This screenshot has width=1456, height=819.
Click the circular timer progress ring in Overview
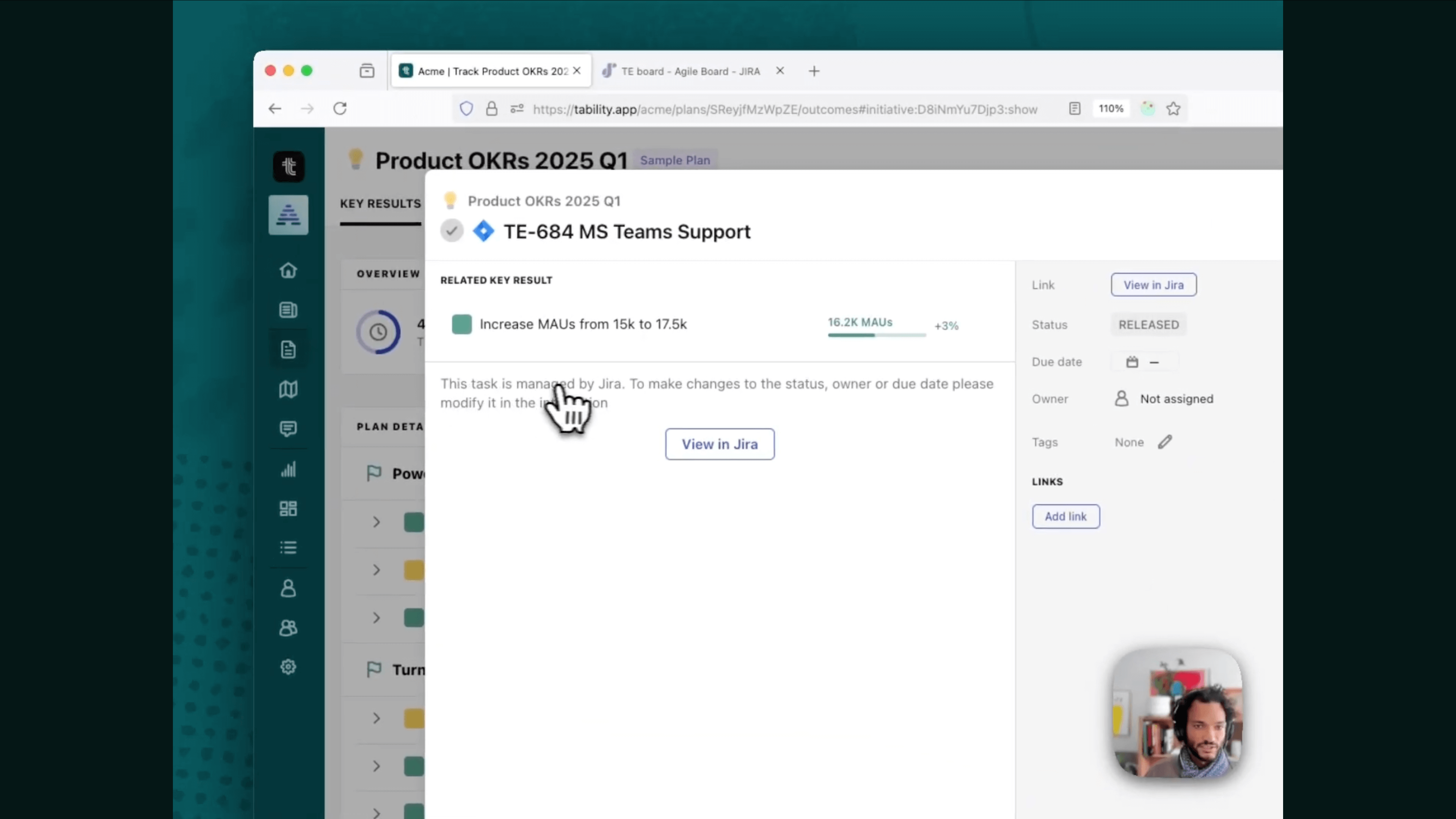point(378,332)
